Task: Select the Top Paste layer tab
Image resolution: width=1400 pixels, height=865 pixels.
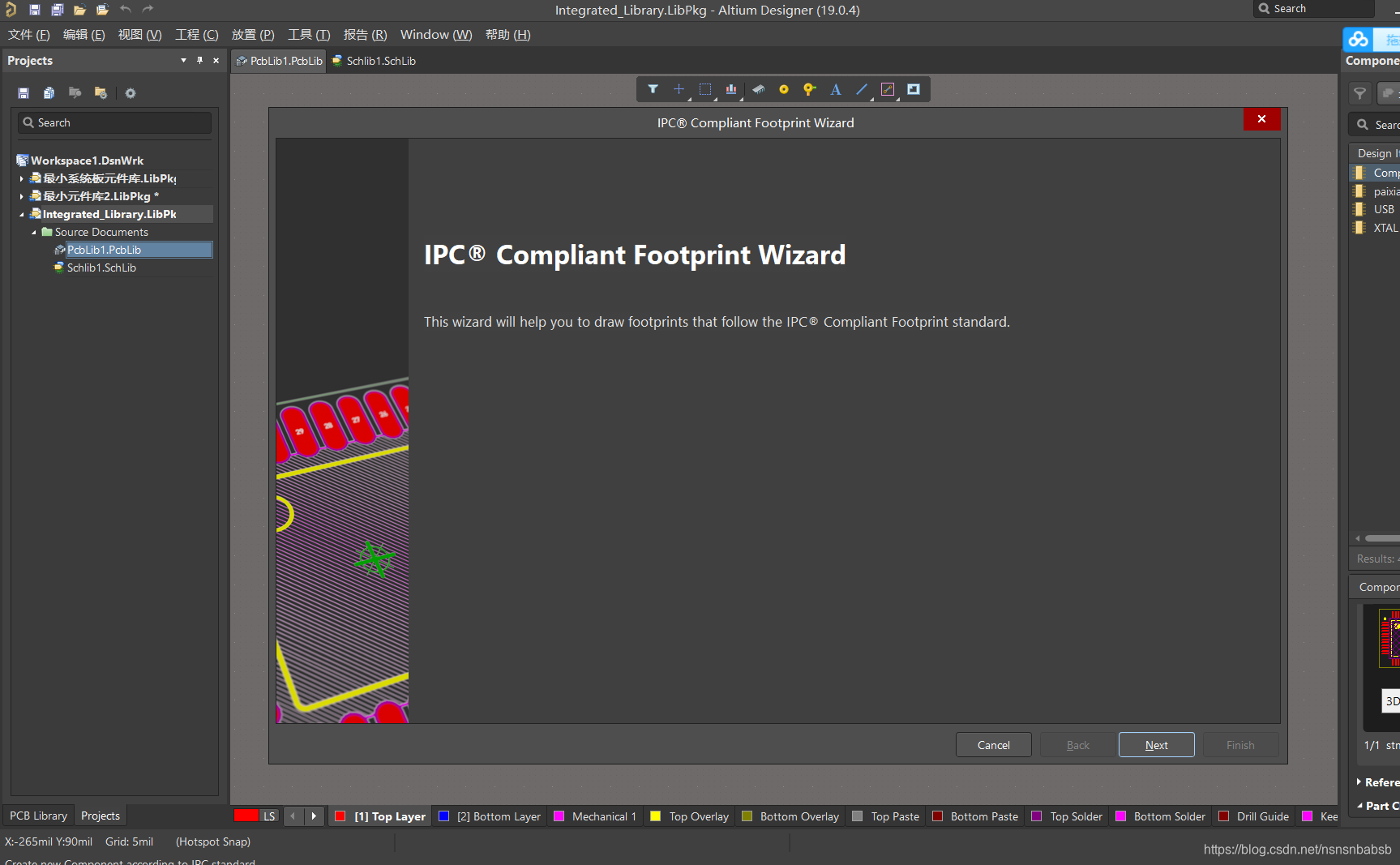Action: pos(886,816)
